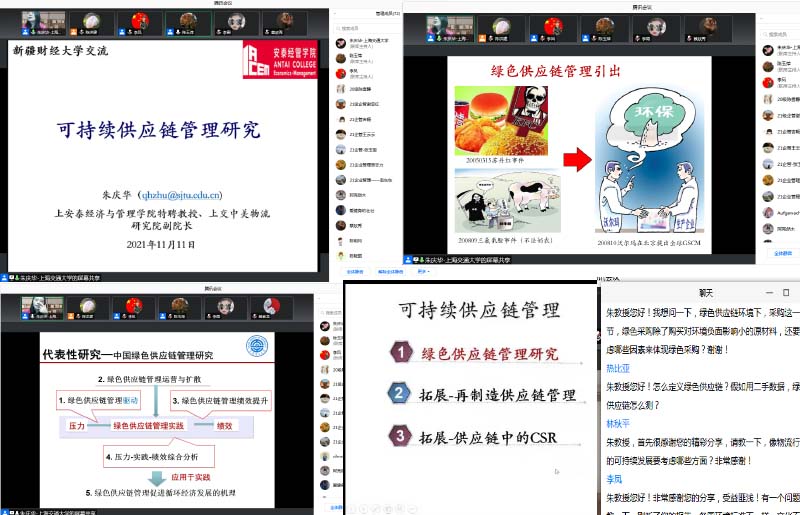Click the 绿色供应链管理实践 box in the diagram
The width and height of the screenshot is (800, 515).
148,426
